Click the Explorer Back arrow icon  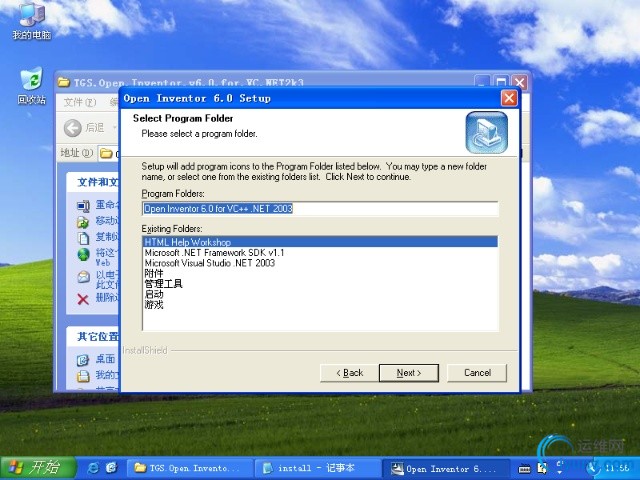tap(72, 128)
